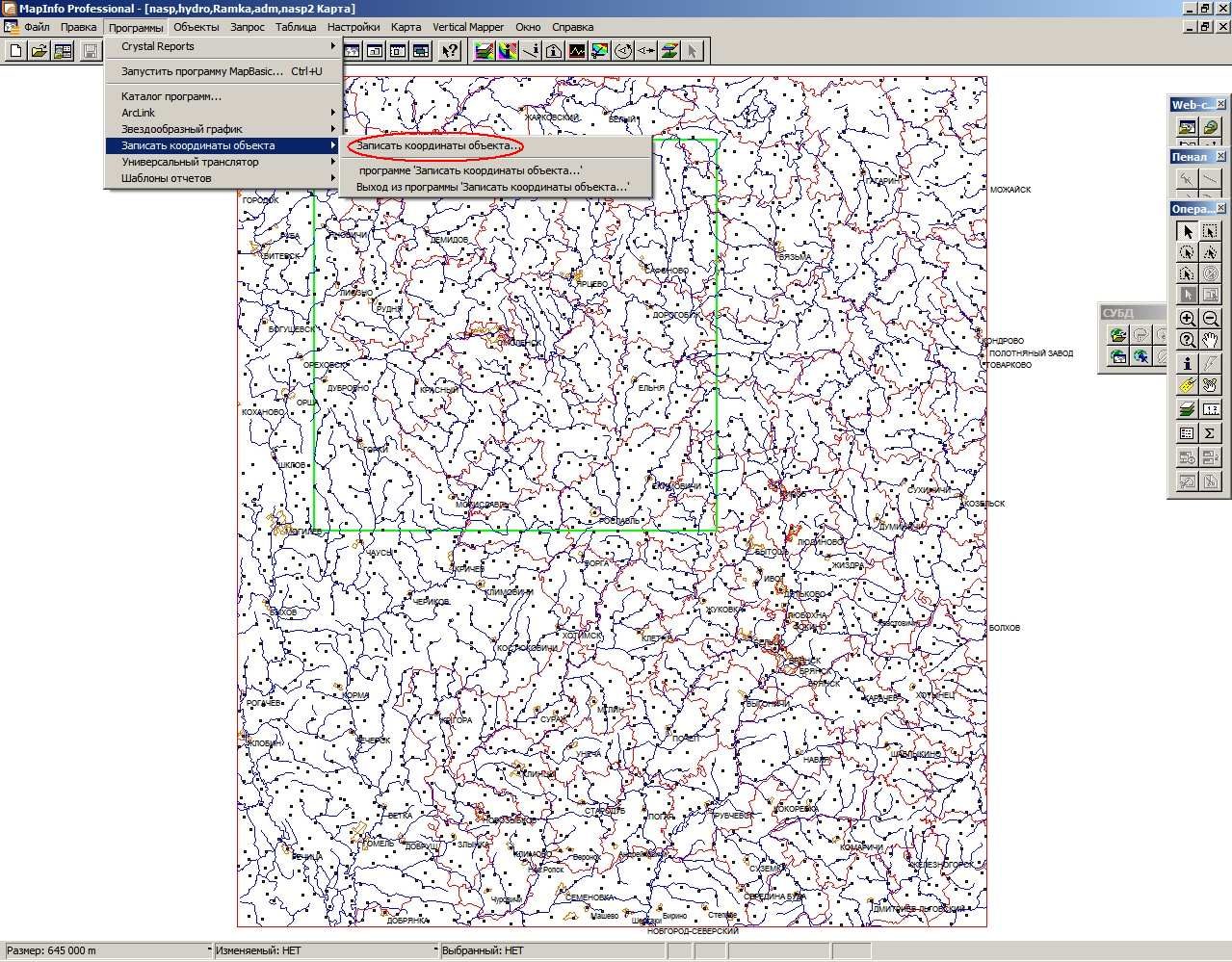The width and height of the screenshot is (1232, 962).
Task: Choose 'Выход из программы' submenu entry
Action: [x=495, y=187]
